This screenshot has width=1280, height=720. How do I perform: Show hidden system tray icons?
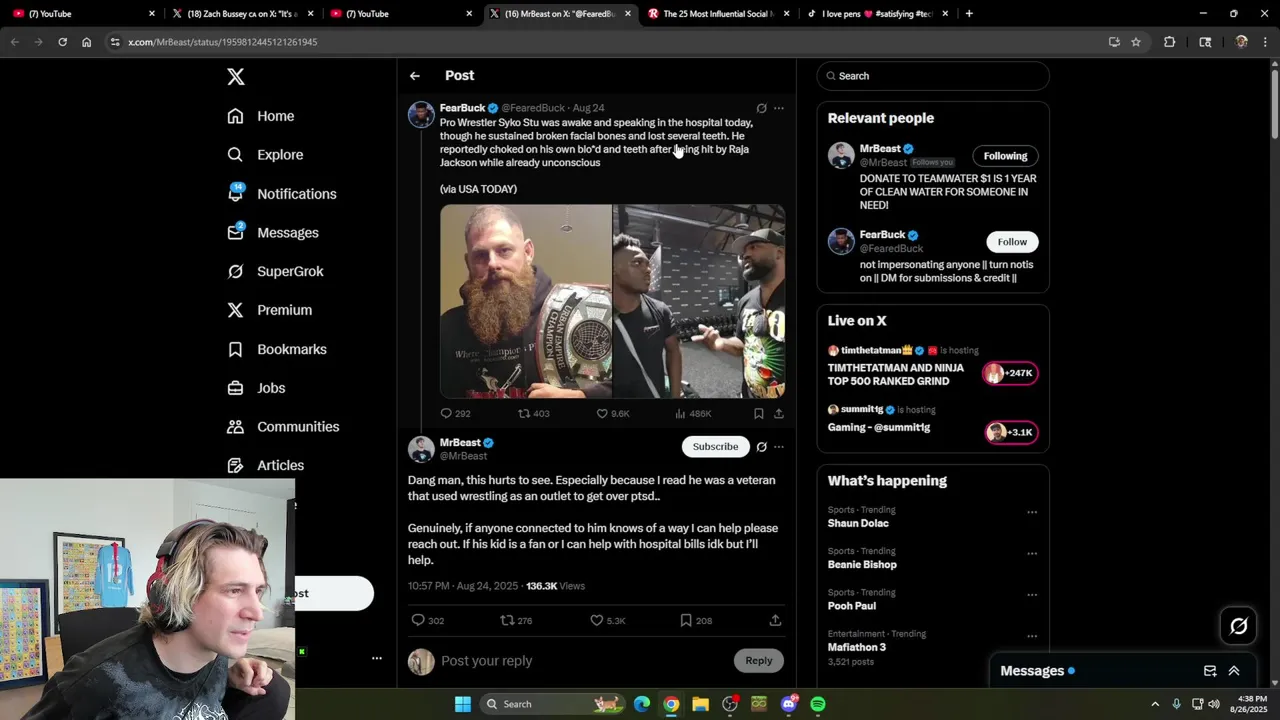(1155, 704)
